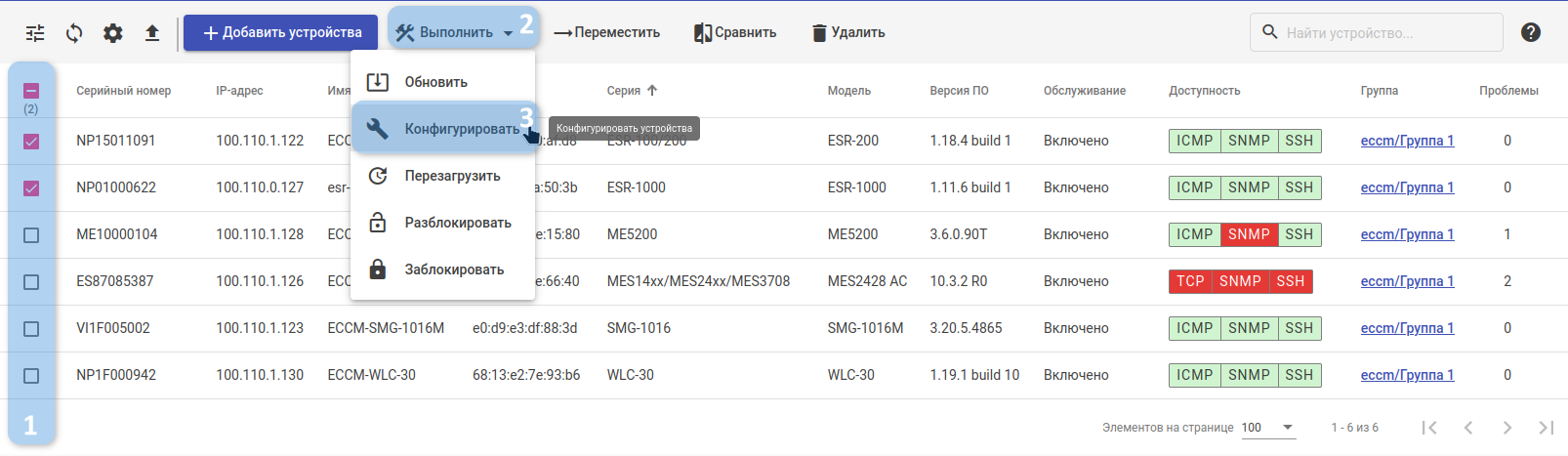This screenshot has width=1568, height=456.
Task: Go to the first page icon
Action: [1429, 428]
